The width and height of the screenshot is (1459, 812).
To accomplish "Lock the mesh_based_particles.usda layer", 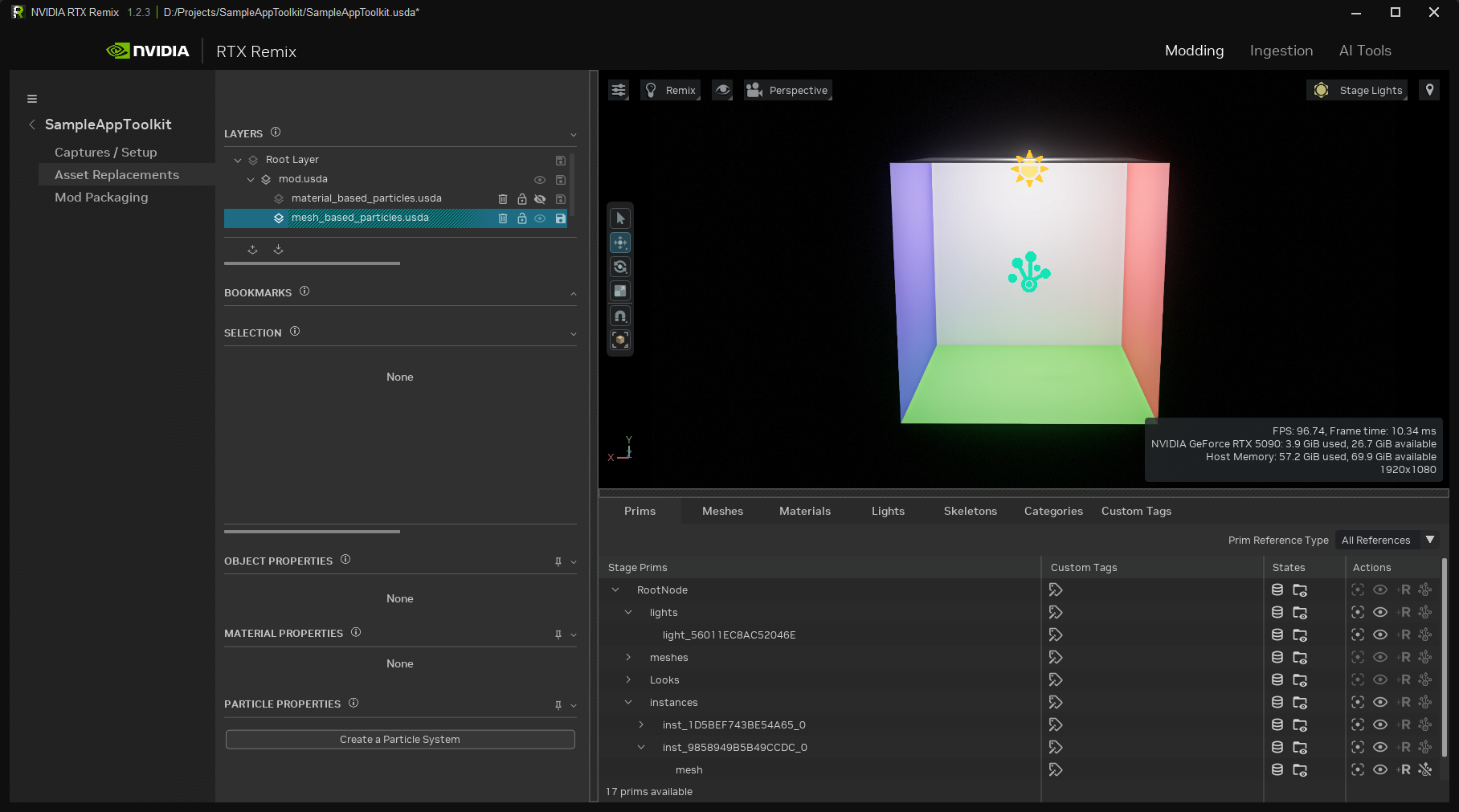I will point(521,218).
